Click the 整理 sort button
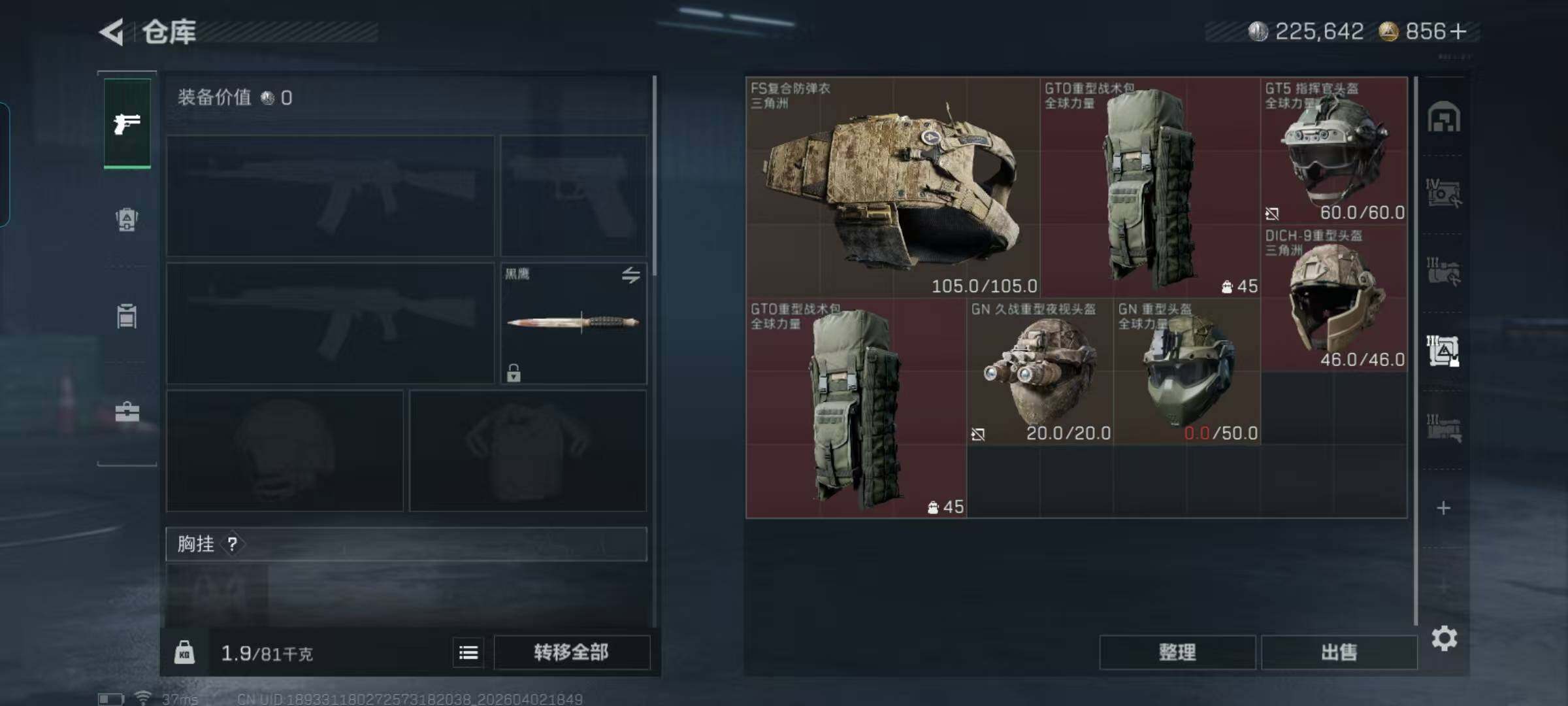 [x=1177, y=652]
